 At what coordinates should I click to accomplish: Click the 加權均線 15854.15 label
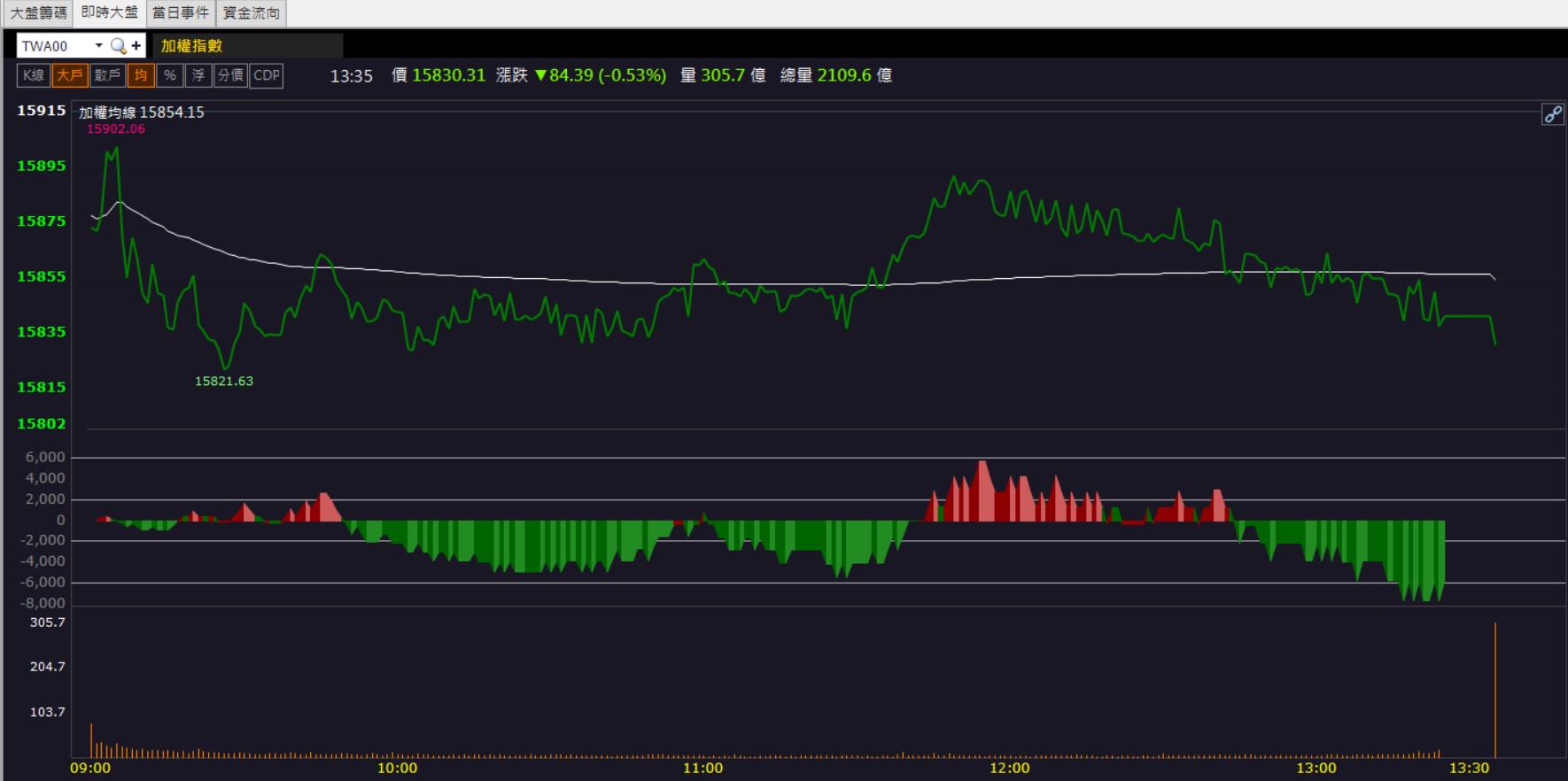[142, 112]
